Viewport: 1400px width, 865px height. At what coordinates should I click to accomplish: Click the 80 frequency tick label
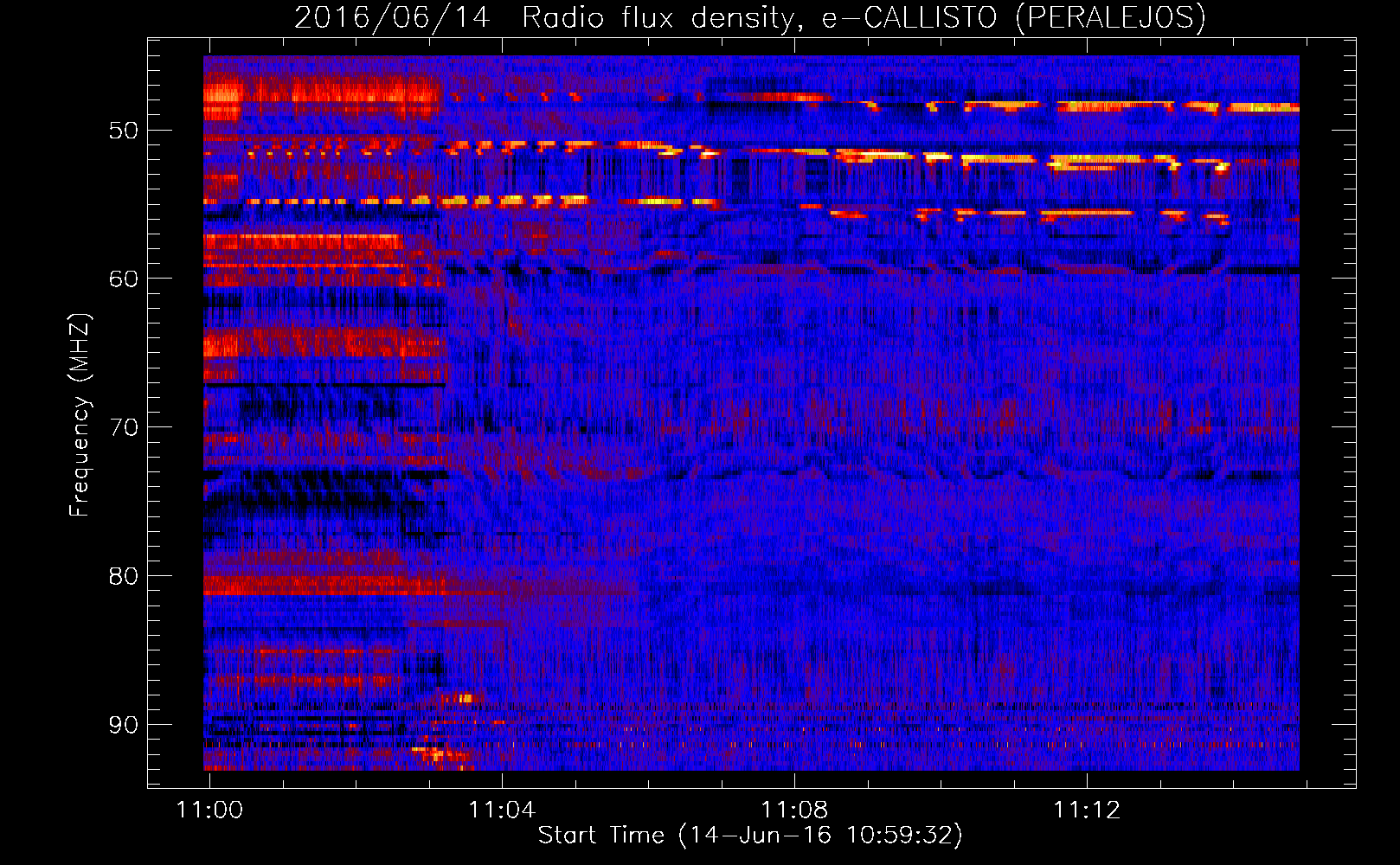tap(123, 576)
